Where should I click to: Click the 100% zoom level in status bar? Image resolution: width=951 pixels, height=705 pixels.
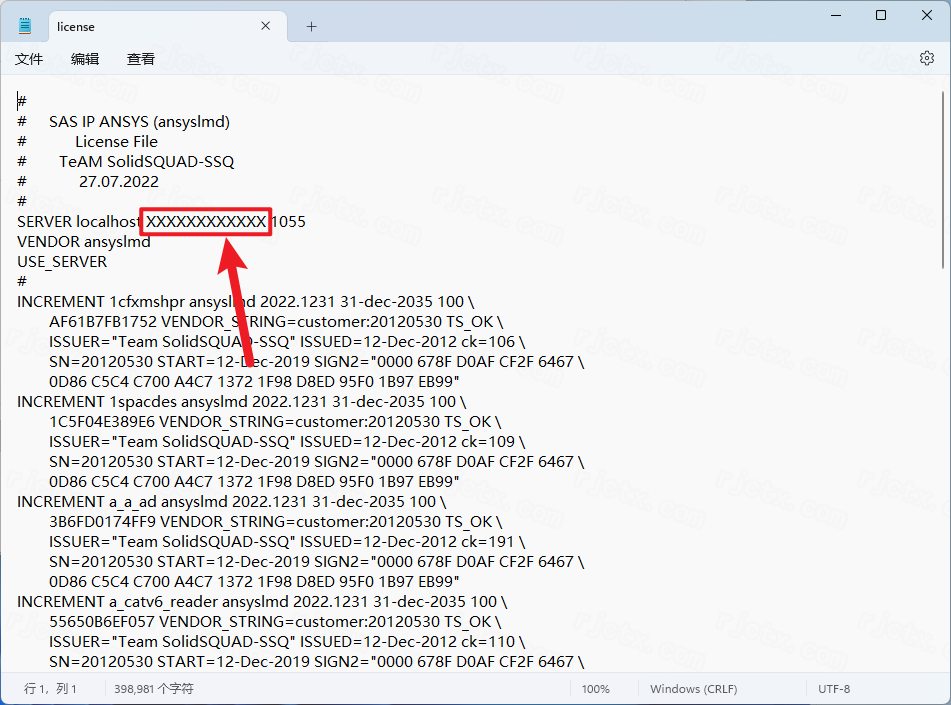point(596,689)
